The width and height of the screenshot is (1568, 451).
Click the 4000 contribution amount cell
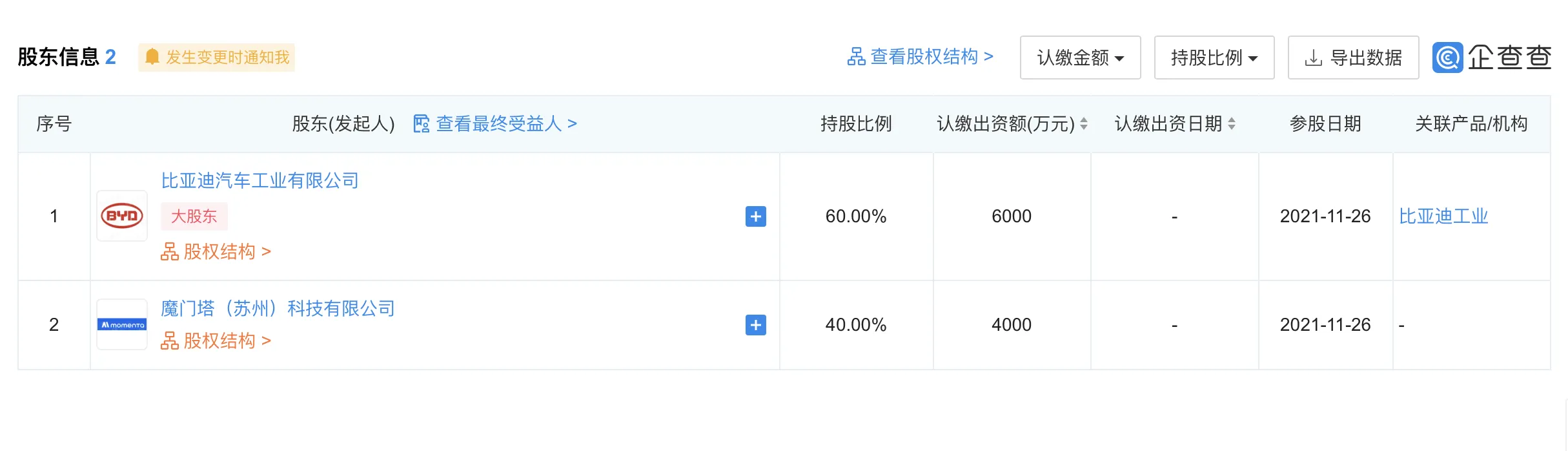pyautogui.click(x=1012, y=324)
